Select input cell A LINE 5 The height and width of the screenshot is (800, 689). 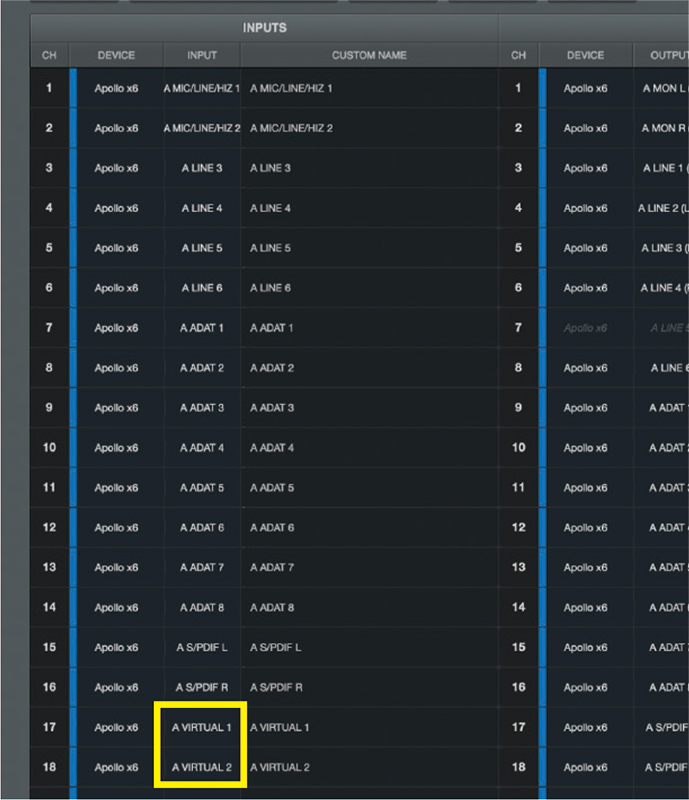[x=202, y=248]
